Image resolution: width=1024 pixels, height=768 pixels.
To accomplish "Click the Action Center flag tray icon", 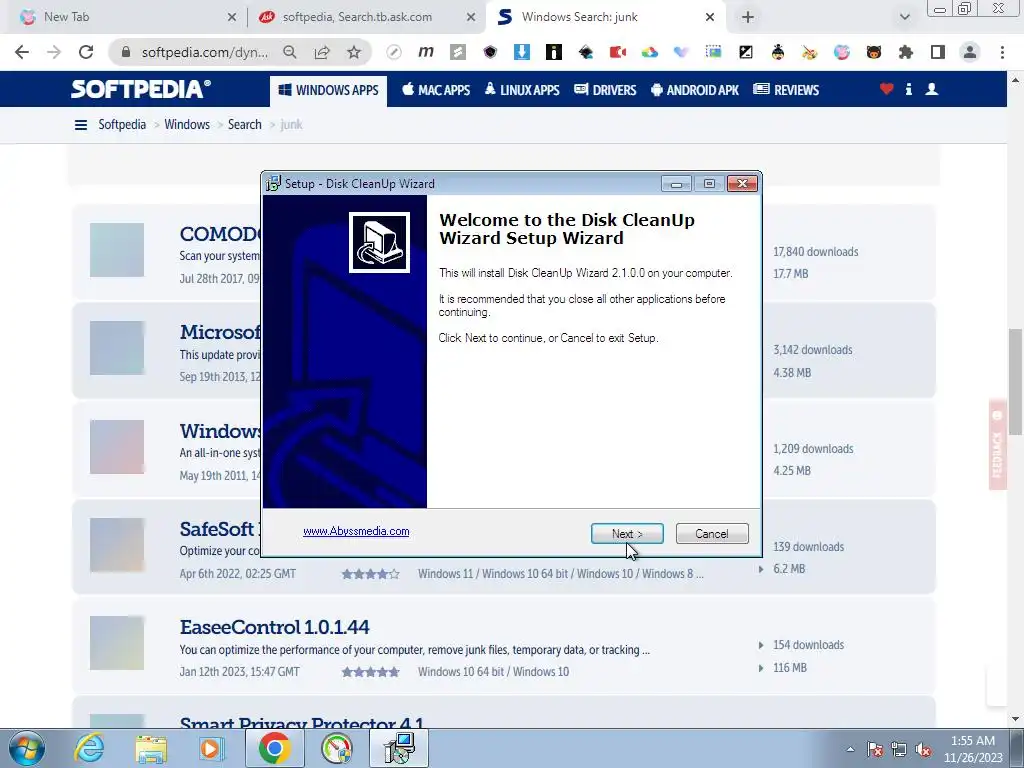I will 874,749.
